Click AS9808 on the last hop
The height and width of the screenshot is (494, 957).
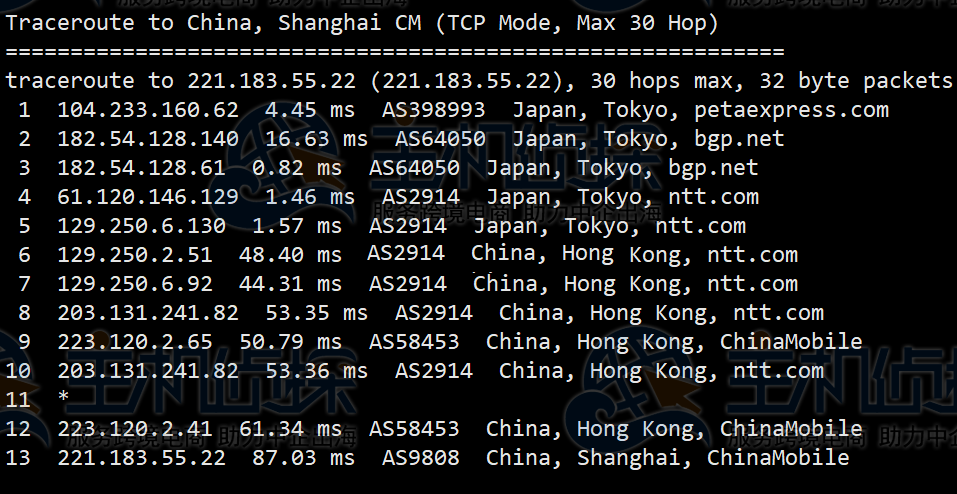pos(421,458)
